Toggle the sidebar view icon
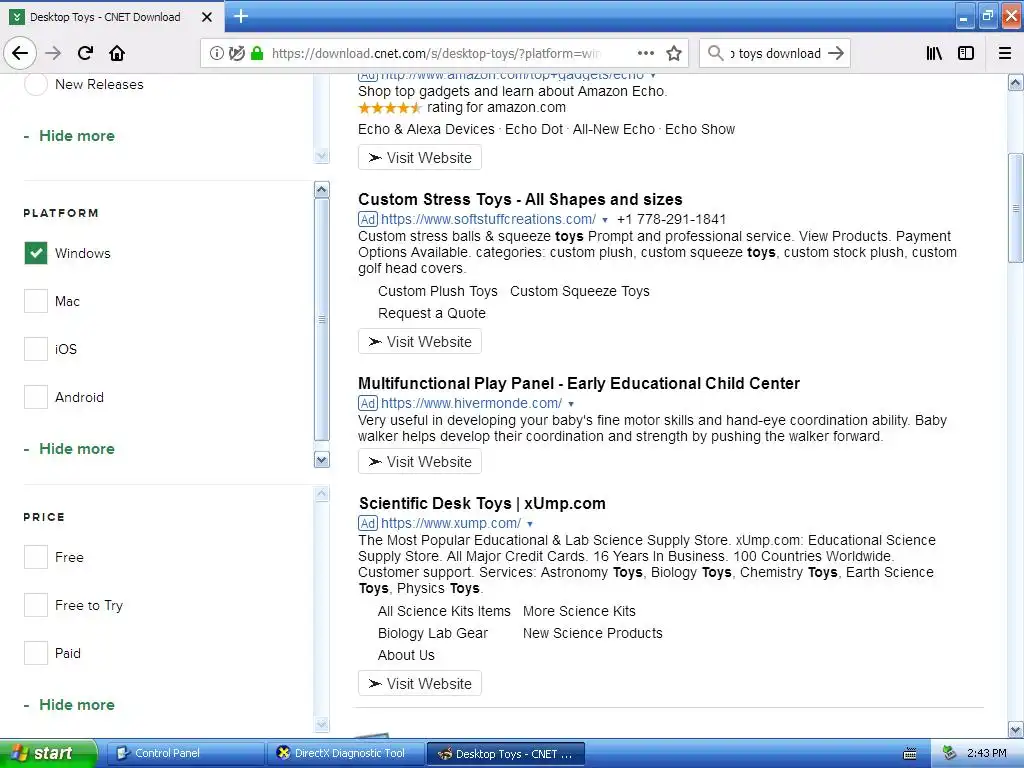Viewport: 1024px width, 768px height. tap(966, 53)
